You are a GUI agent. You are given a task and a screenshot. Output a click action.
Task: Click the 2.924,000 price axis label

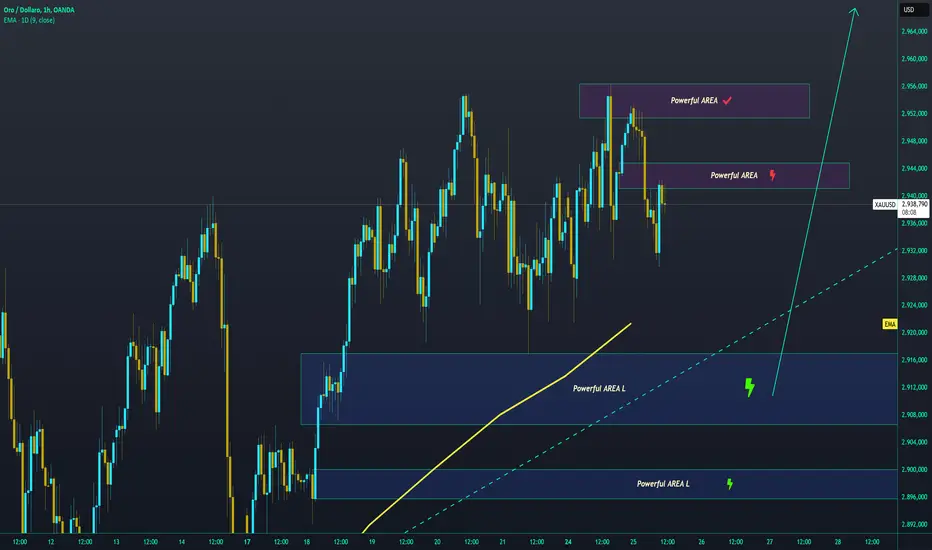(914, 305)
